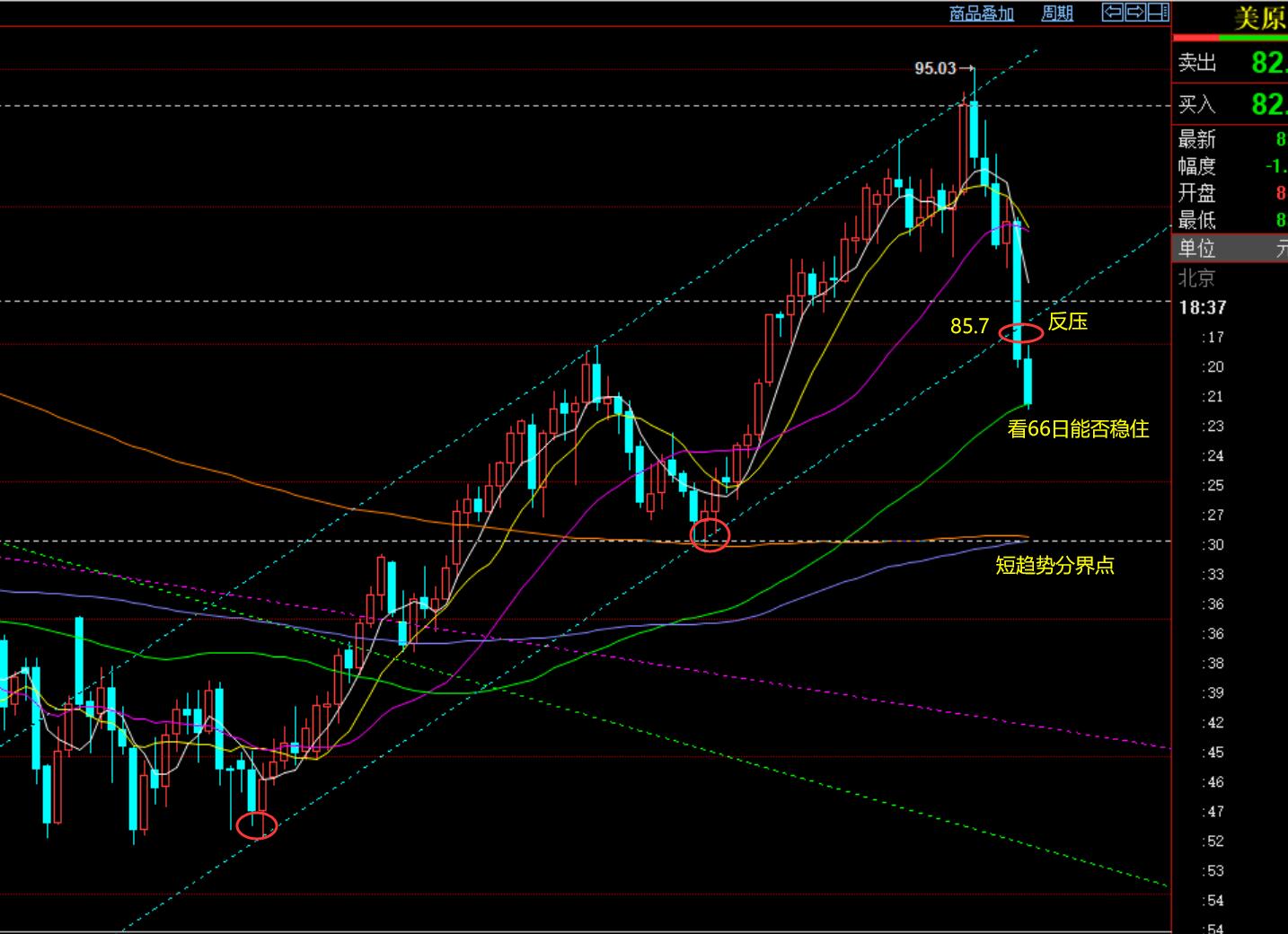Click the left arrow navigation icon

[1113, 13]
